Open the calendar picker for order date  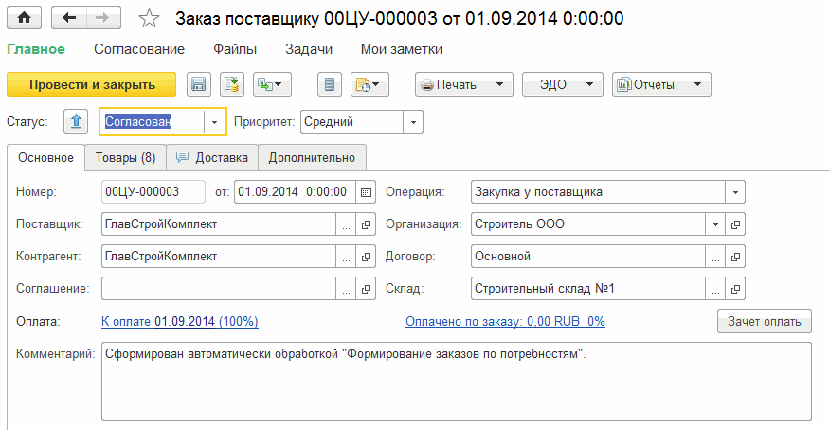(x=365, y=192)
